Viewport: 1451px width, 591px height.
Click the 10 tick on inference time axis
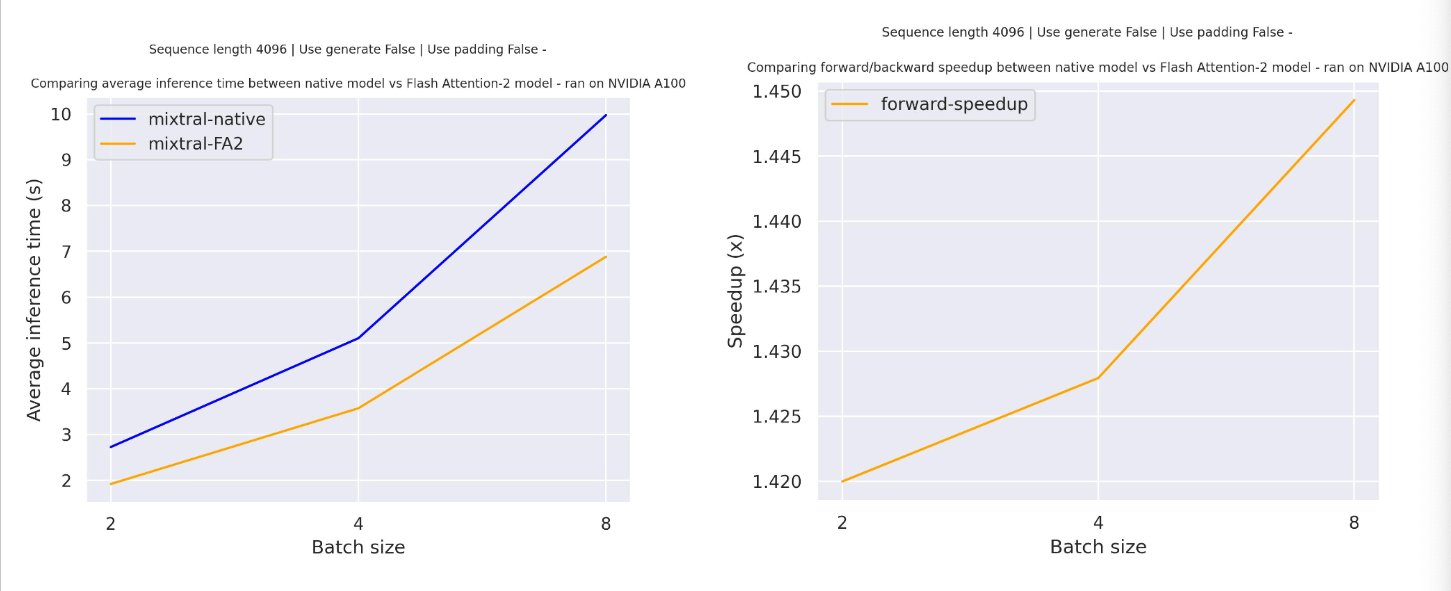pos(62,114)
